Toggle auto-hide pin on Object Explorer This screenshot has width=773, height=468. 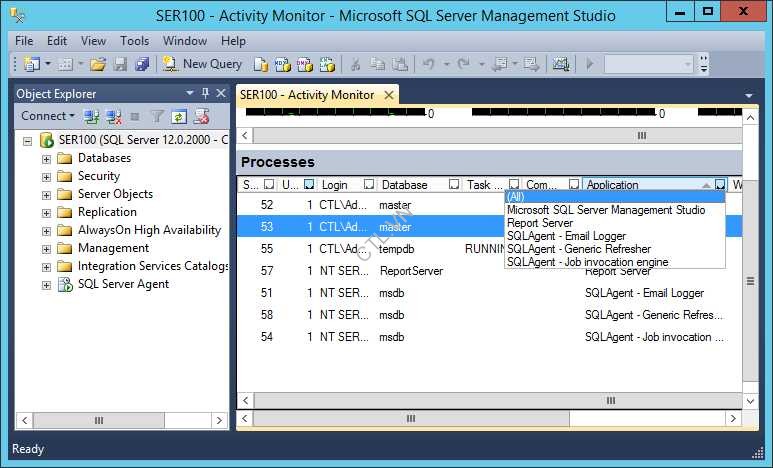[x=206, y=93]
